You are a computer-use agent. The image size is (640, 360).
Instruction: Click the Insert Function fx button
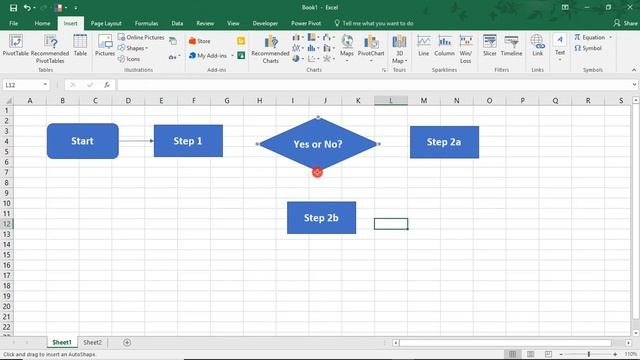pos(107,85)
